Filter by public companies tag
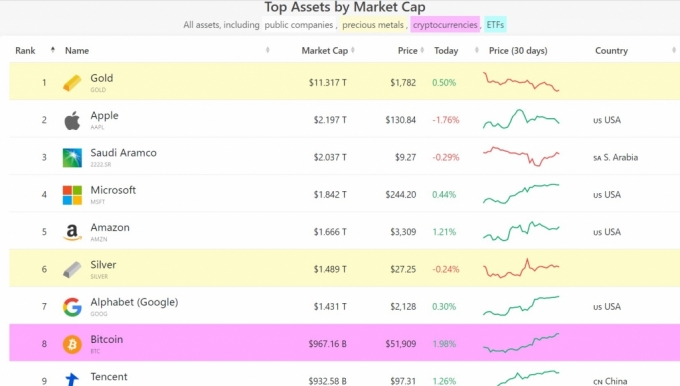The height and width of the screenshot is (386, 680). 299,25
